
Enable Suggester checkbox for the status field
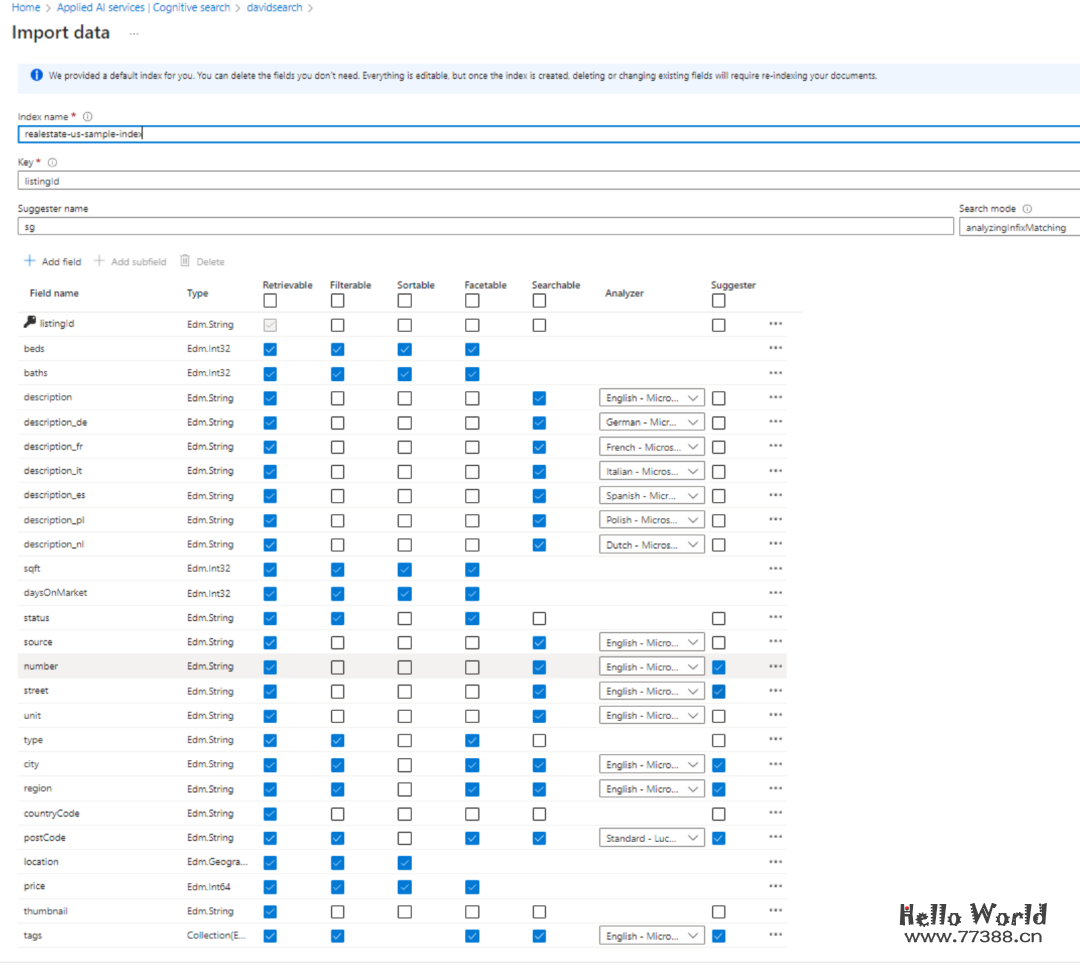(718, 618)
